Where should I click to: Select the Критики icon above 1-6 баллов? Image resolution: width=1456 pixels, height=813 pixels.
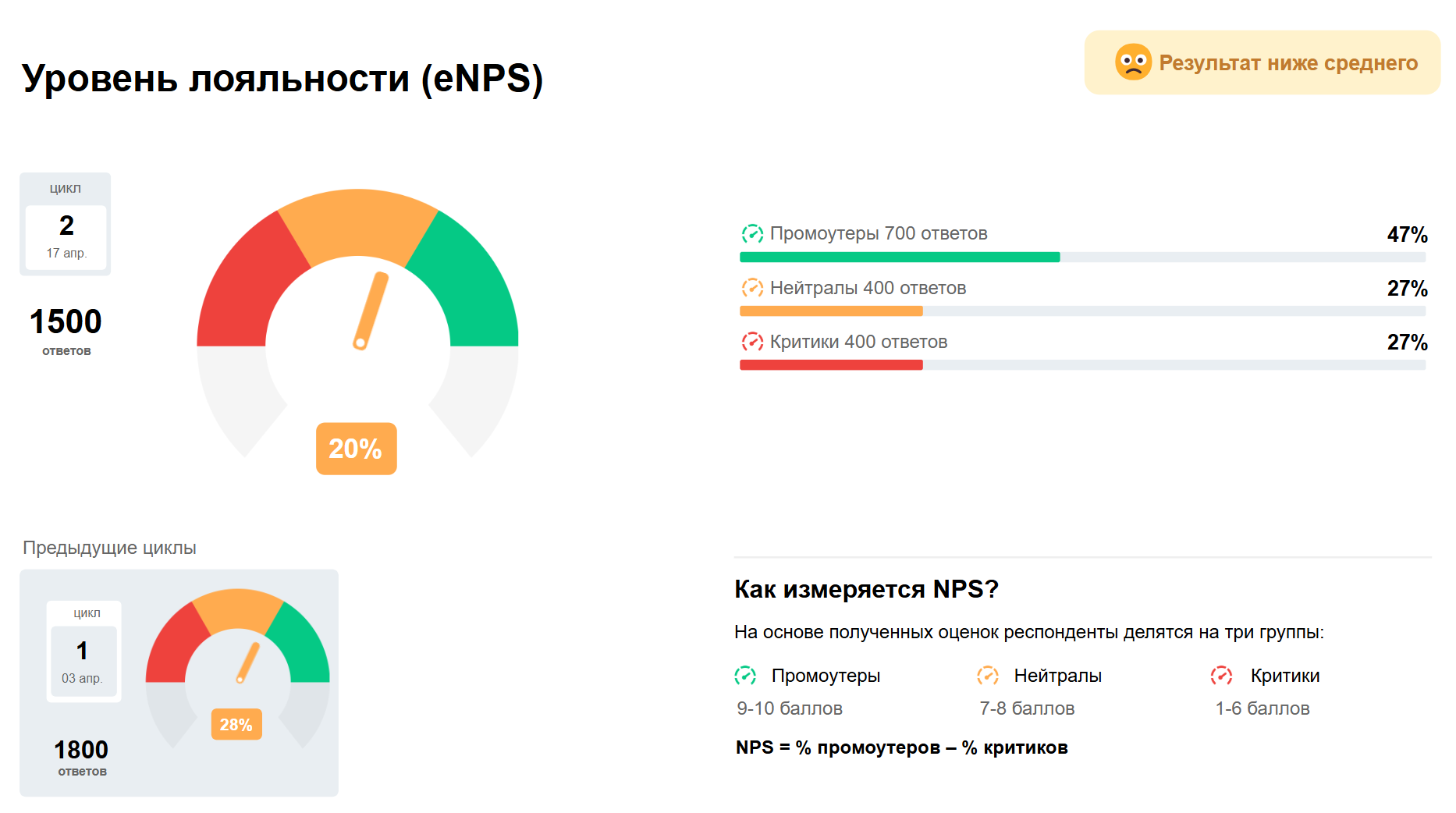1222,675
